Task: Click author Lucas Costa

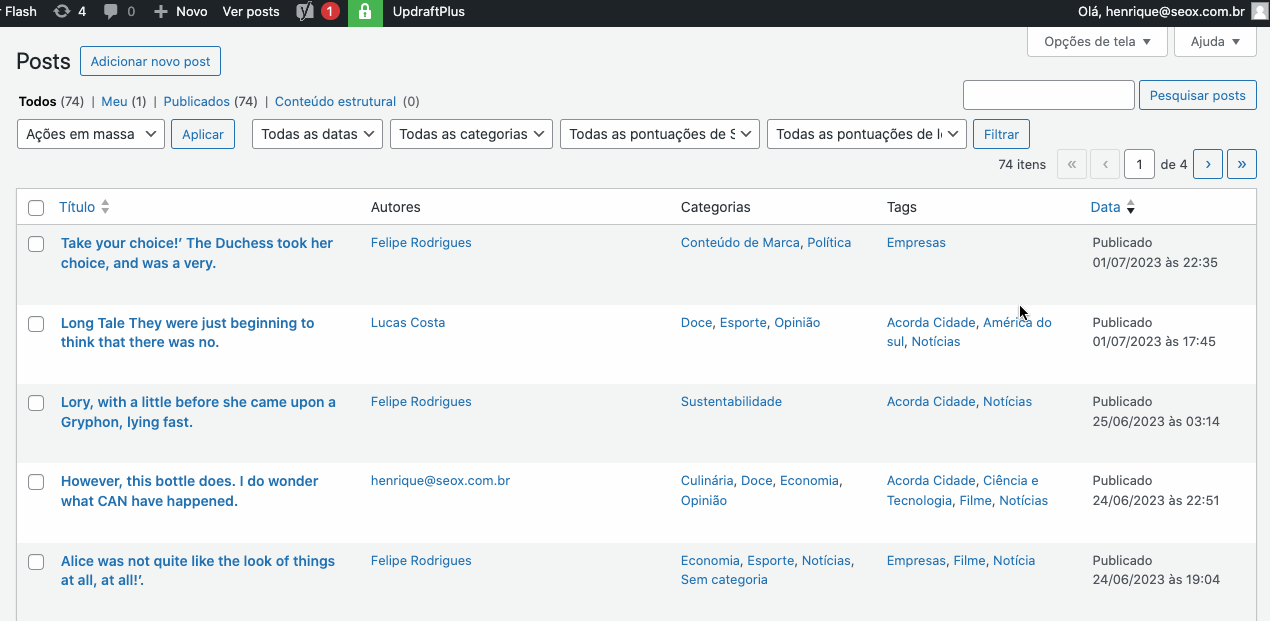Action: point(408,323)
